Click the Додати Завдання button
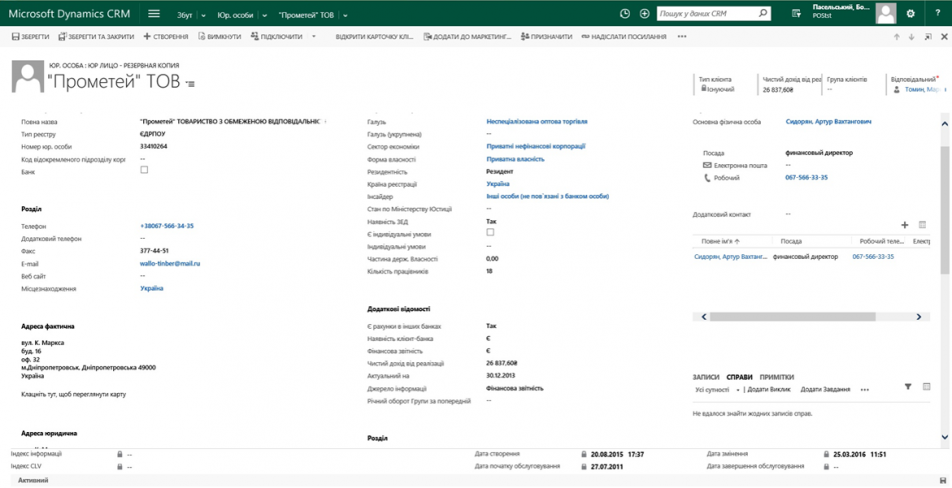The width and height of the screenshot is (952, 488). (x=825, y=390)
